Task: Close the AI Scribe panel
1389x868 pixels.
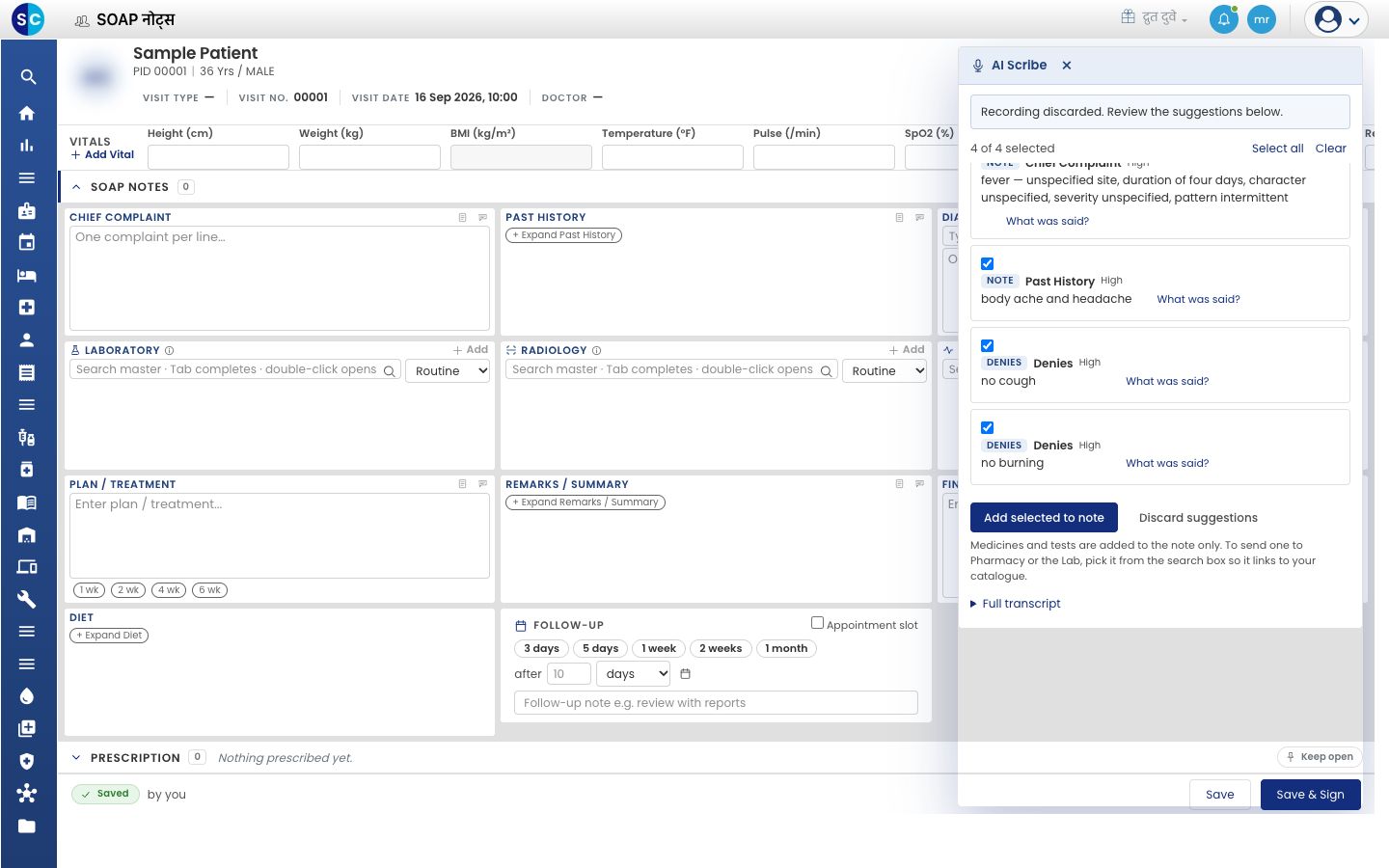Action: click(1067, 66)
